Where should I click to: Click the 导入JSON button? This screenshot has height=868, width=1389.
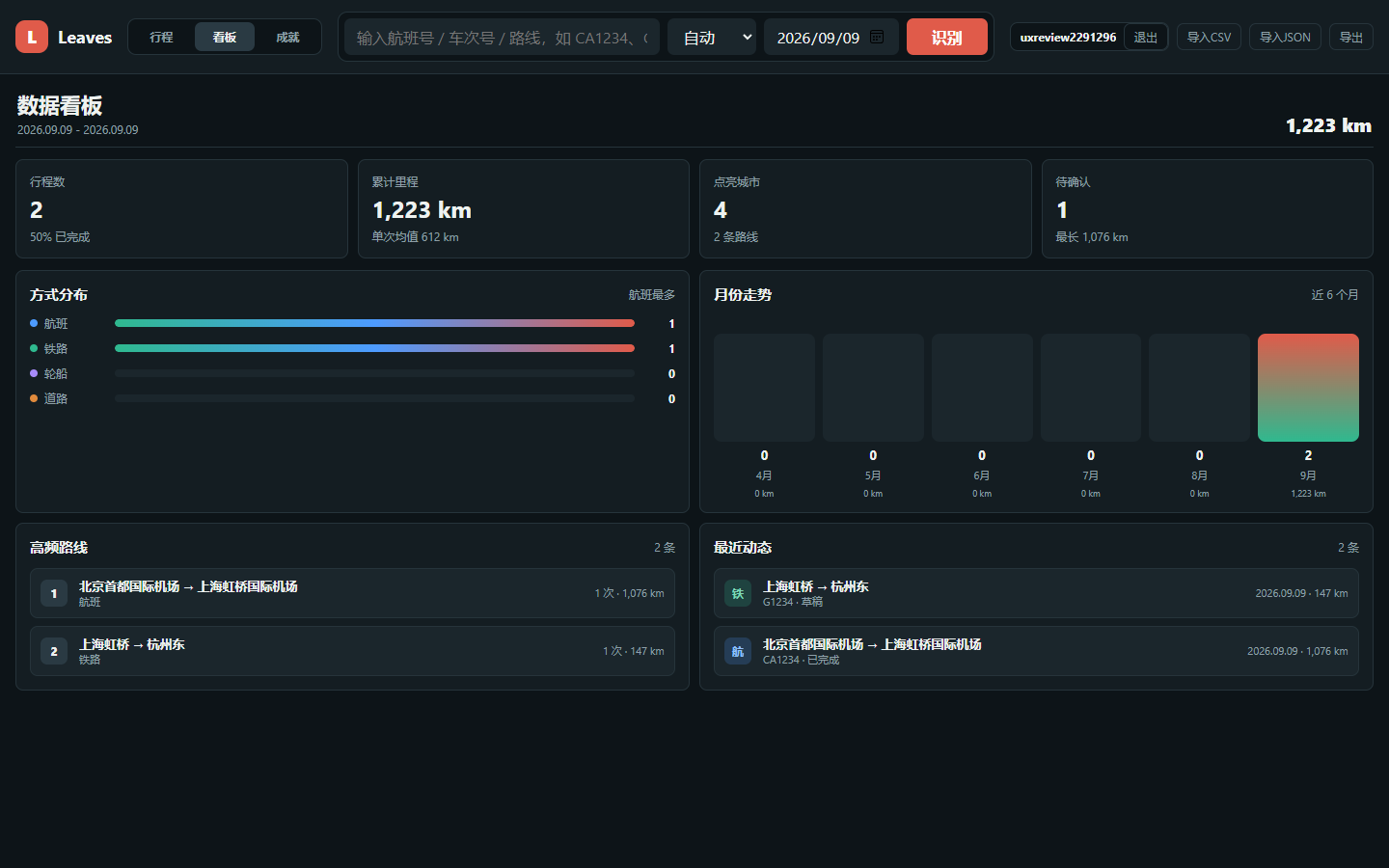(1285, 37)
